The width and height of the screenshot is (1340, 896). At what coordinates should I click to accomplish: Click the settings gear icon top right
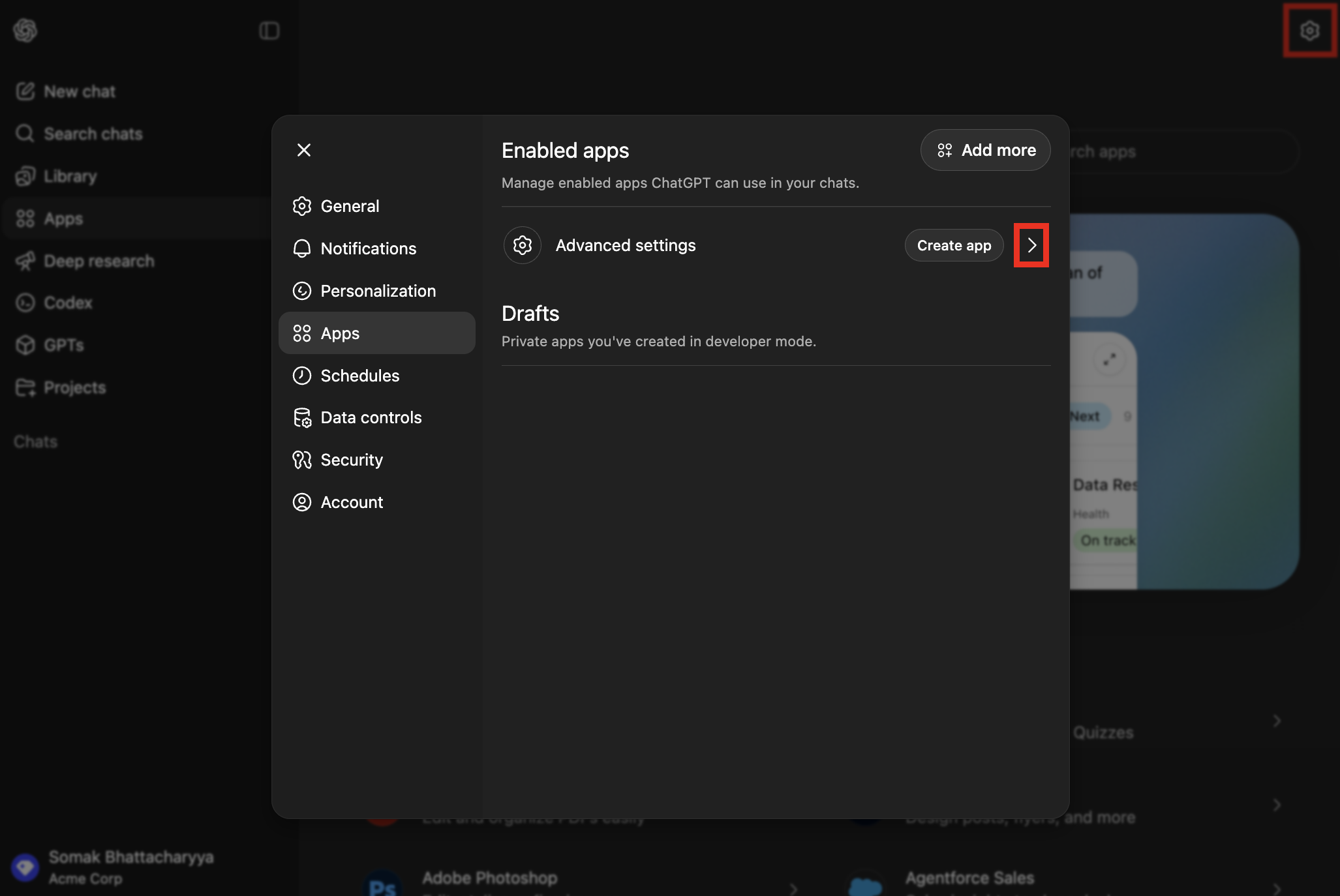(x=1309, y=31)
